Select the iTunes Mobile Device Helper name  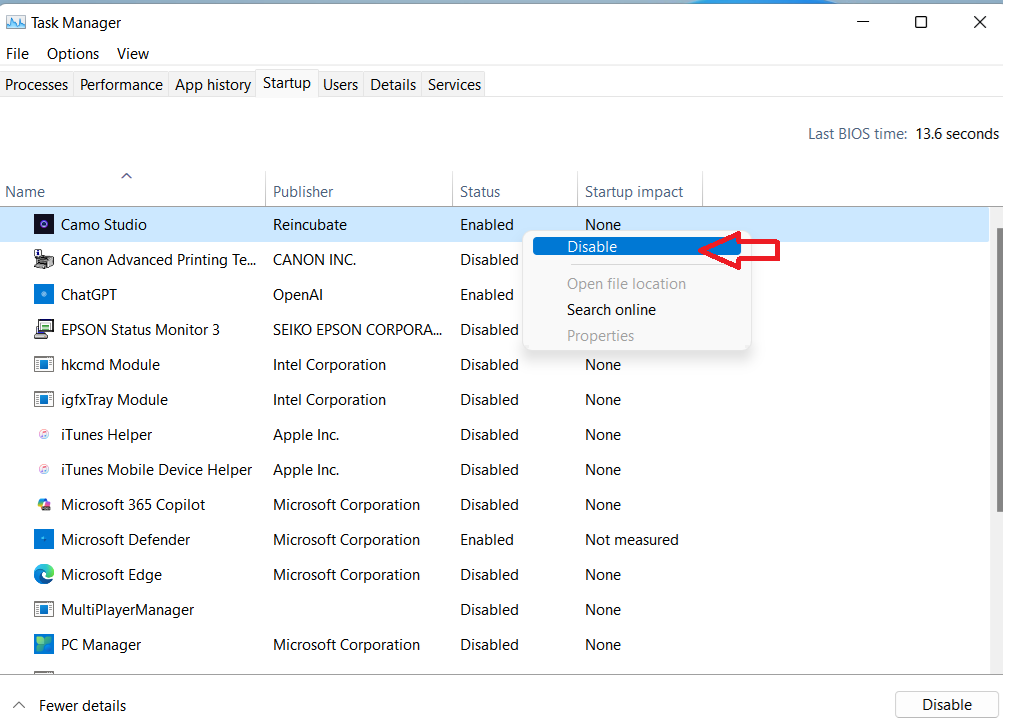[x=156, y=470]
